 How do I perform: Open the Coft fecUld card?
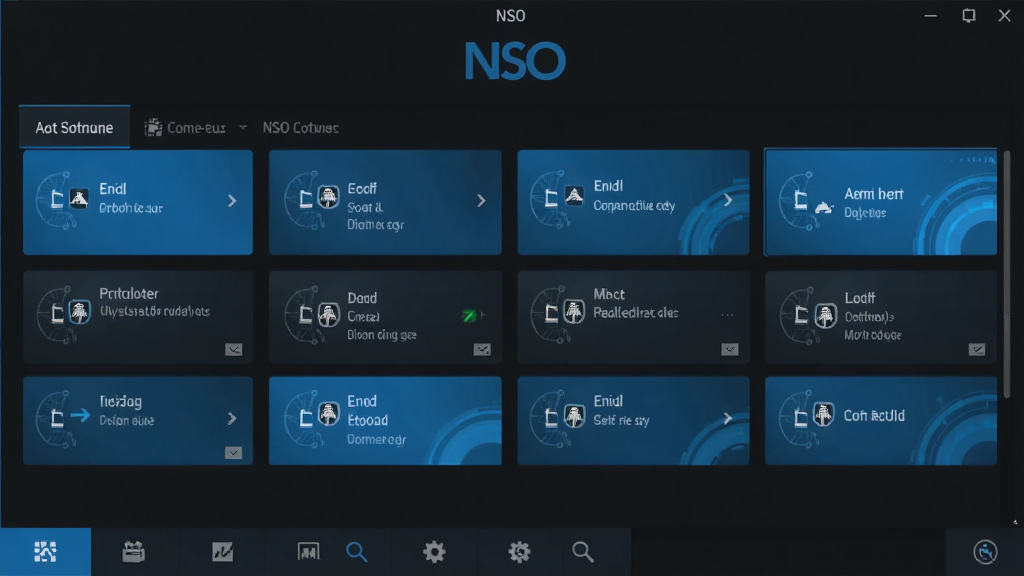pyautogui.click(x=881, y=421)
